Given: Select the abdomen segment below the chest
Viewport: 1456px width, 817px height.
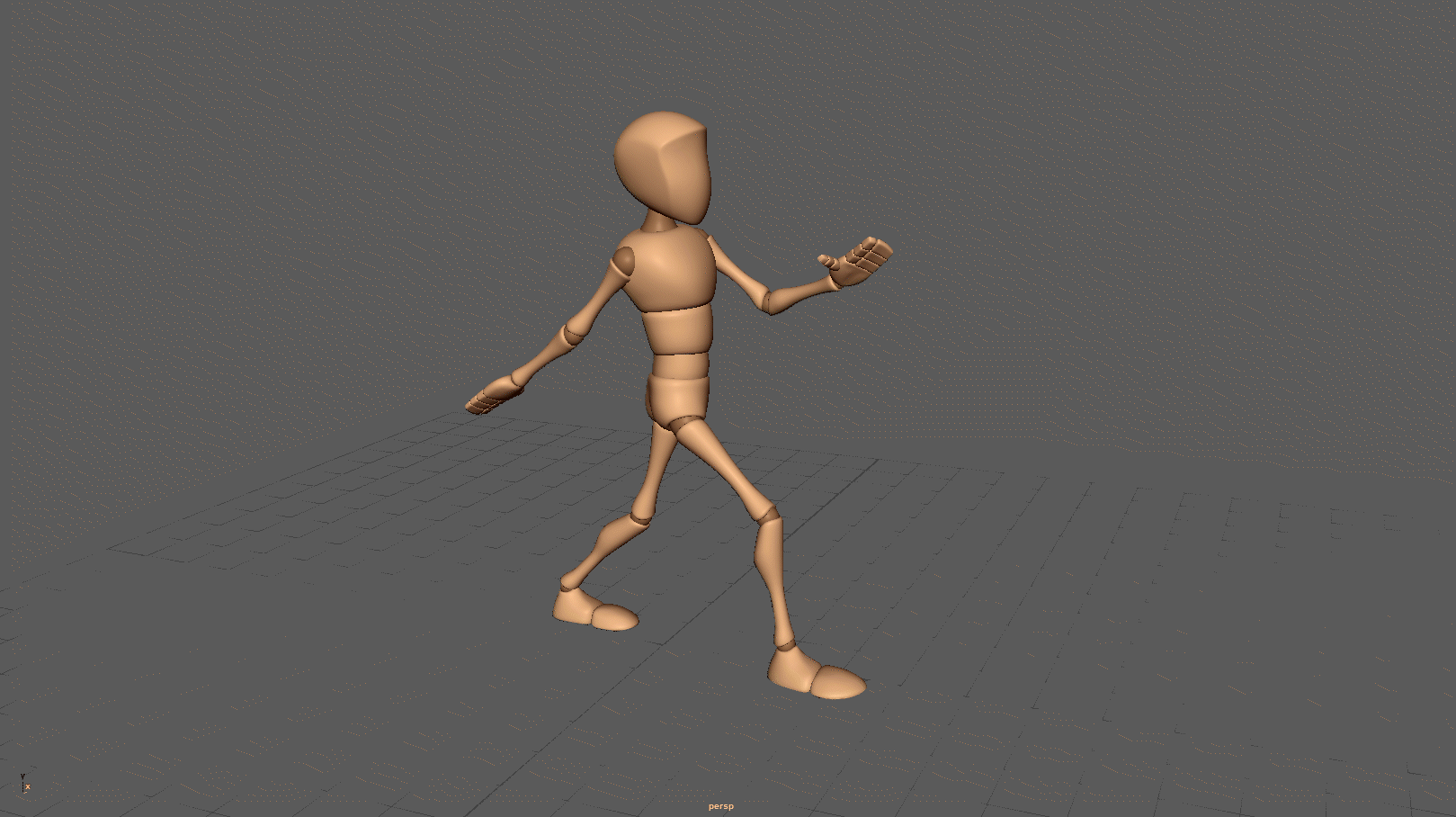Looking at the screenshot, I should coord(679,330).
